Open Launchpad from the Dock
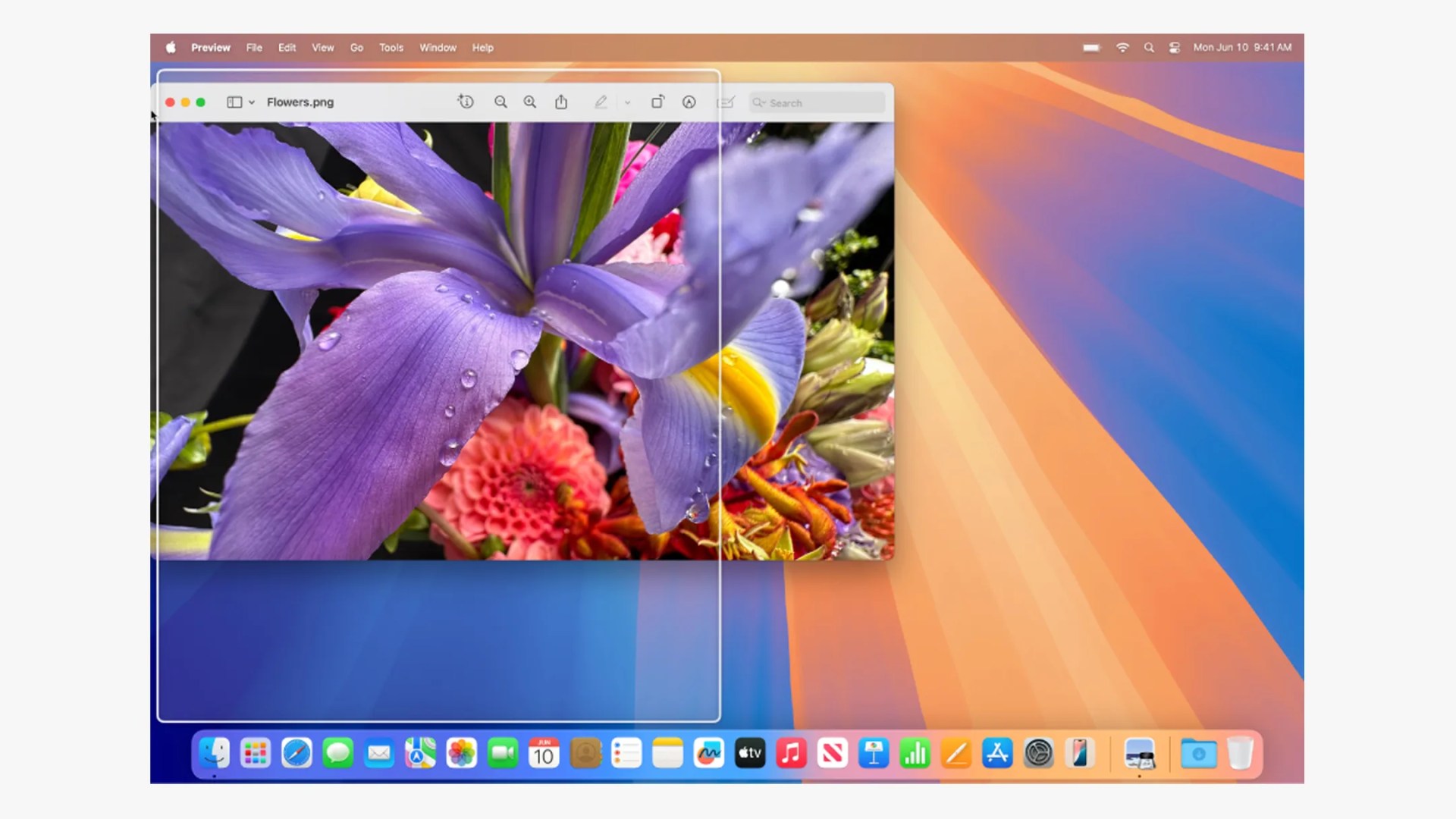The width and height of the screenshot is (1456, 819). pyautogui.click(x=256, y=753)
